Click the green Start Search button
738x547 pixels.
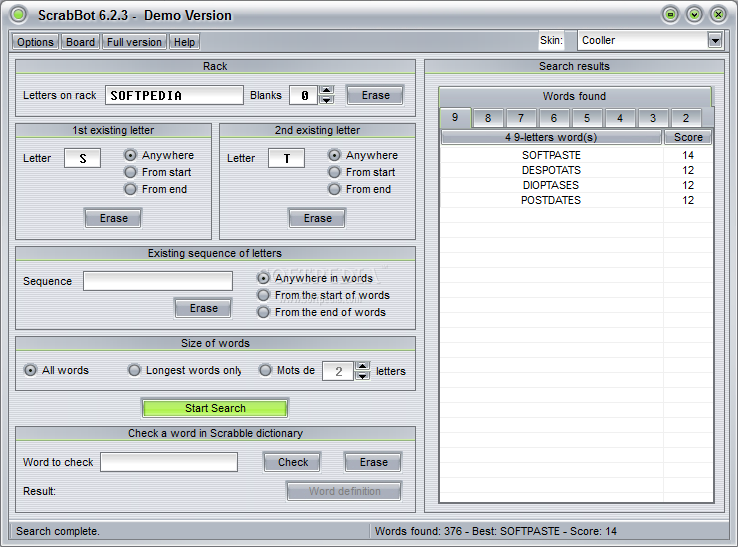[x=215, y=408]
